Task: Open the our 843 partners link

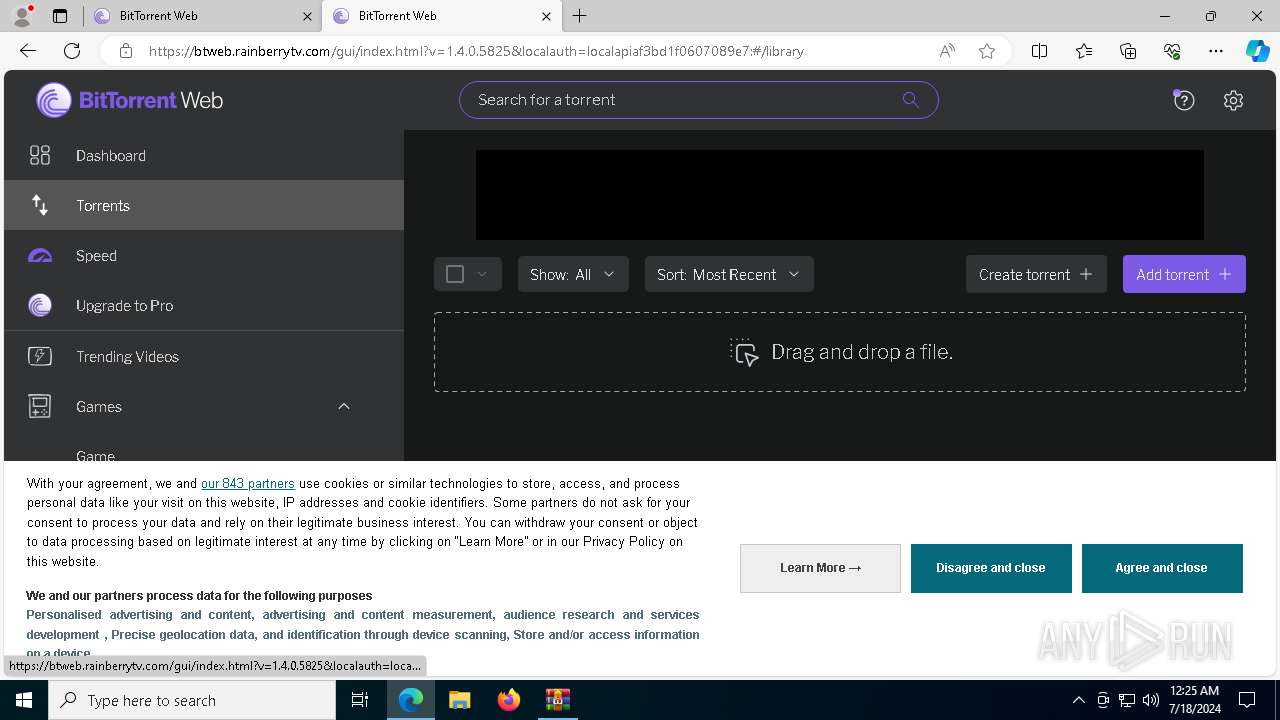Action: pos(248,483)
